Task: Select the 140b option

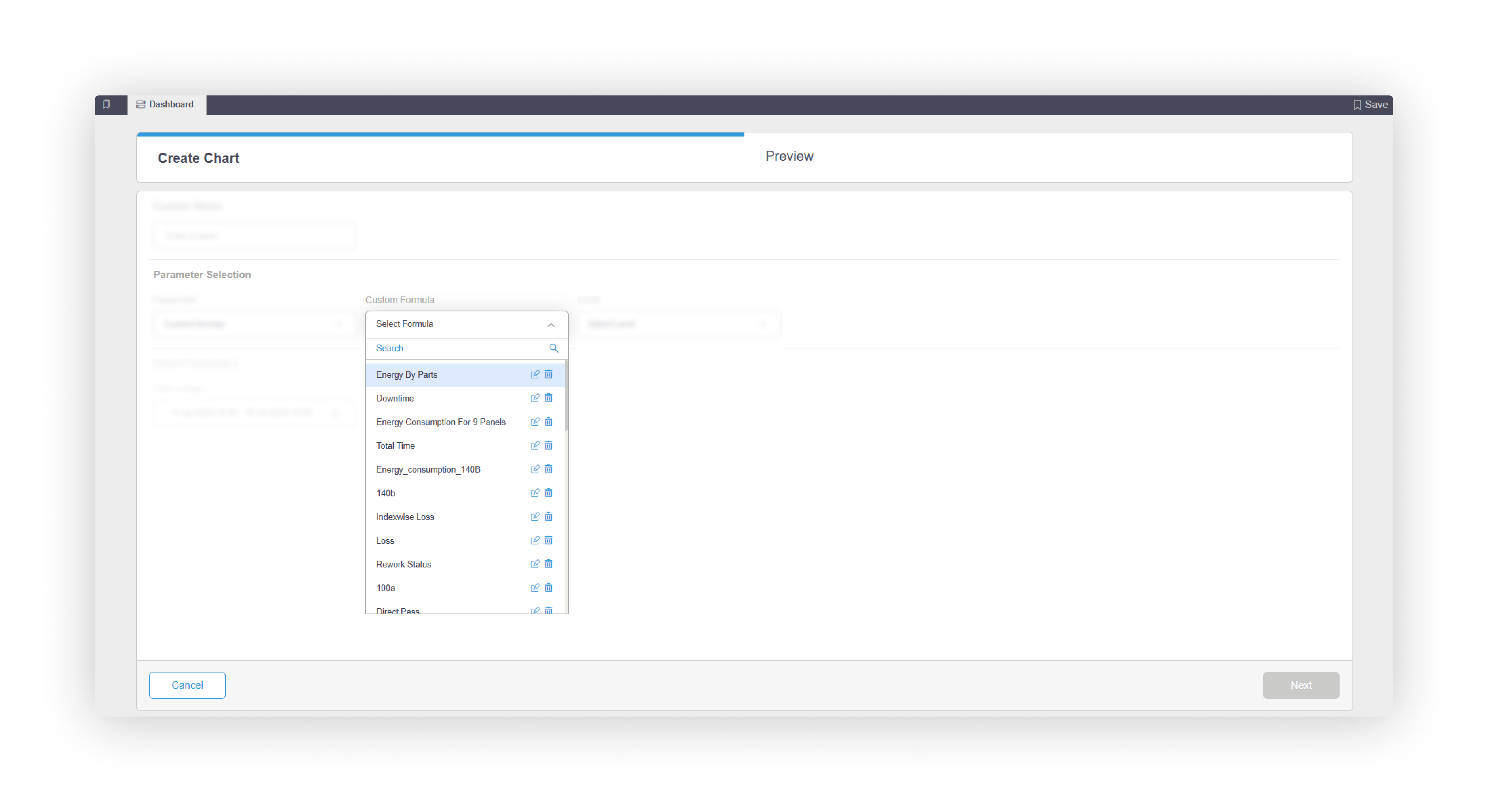Action: point(465,493)
